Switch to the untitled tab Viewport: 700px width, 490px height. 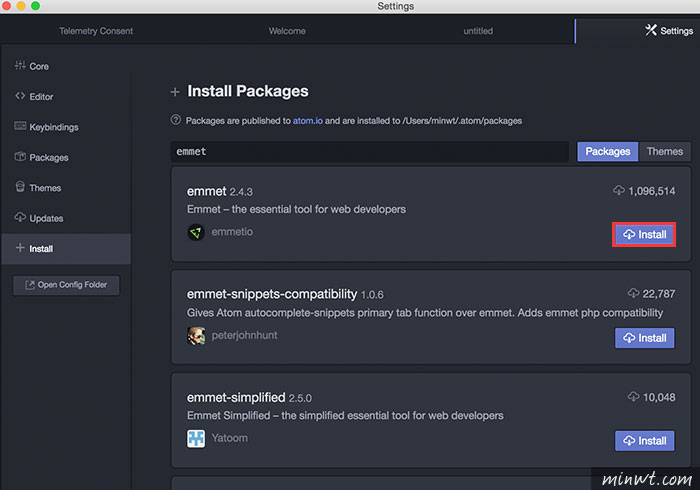point(478,31)
